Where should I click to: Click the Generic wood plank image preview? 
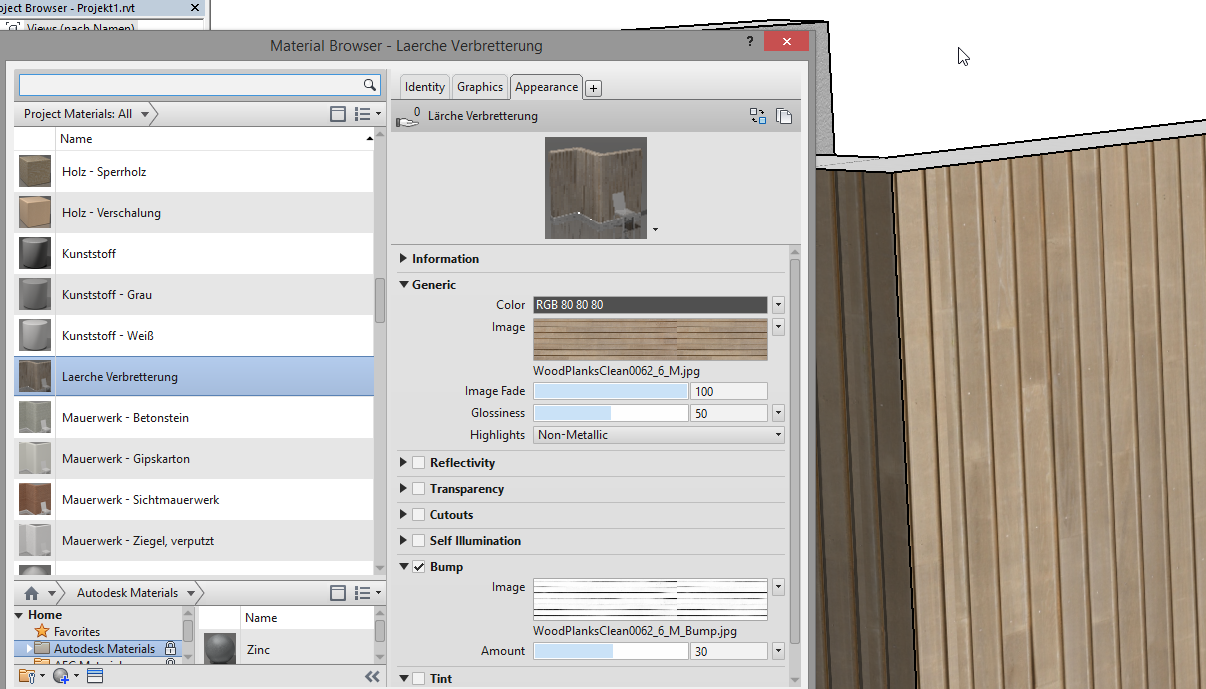click(650, 340)
